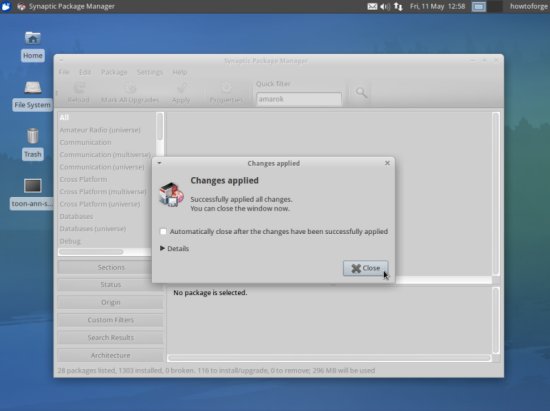Click the Search magnifier toolbar icon
Viewport: 550px width, 411px height.
point(361,93)
